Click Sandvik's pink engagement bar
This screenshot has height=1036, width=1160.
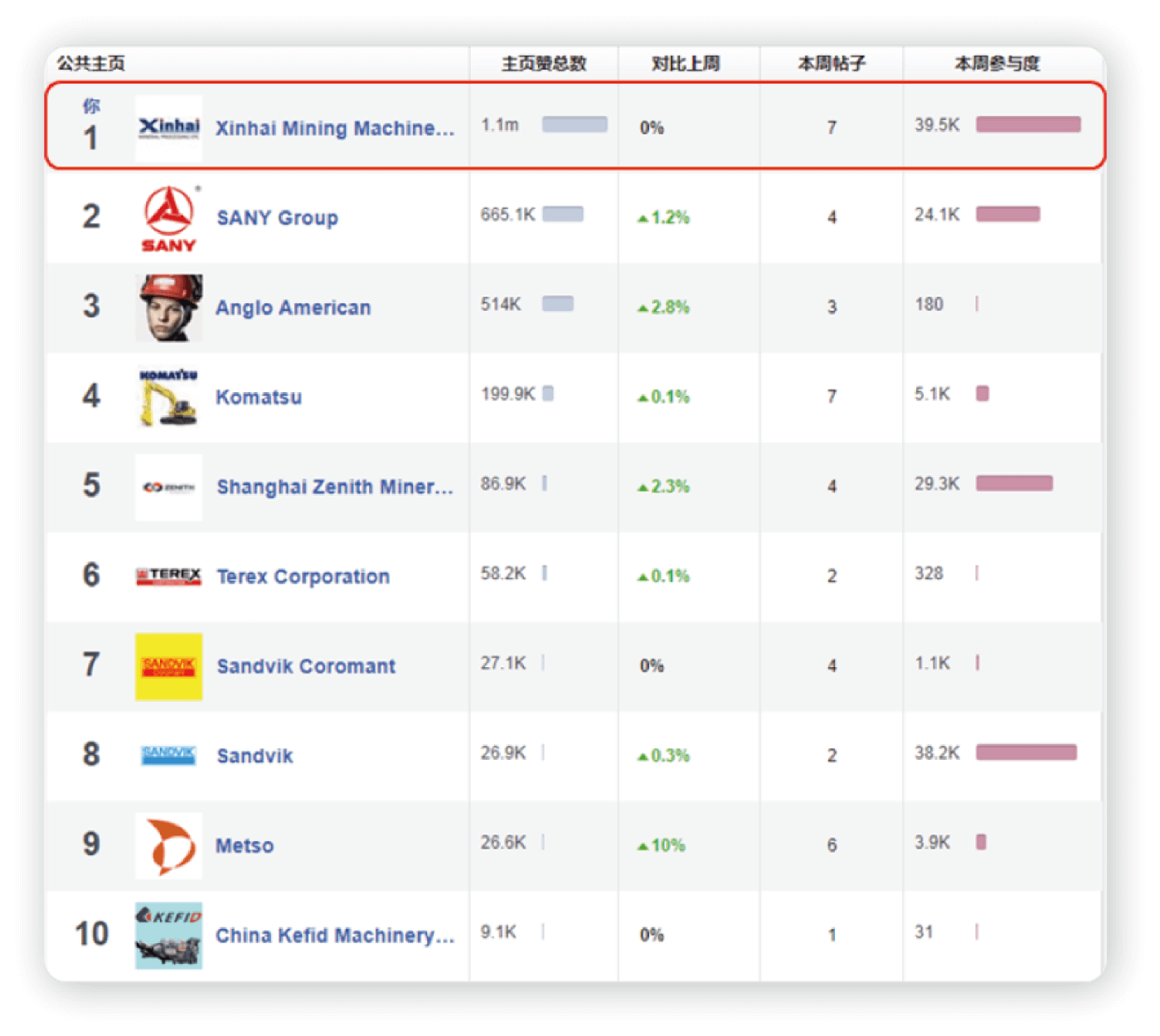(x=1027, y=753)
